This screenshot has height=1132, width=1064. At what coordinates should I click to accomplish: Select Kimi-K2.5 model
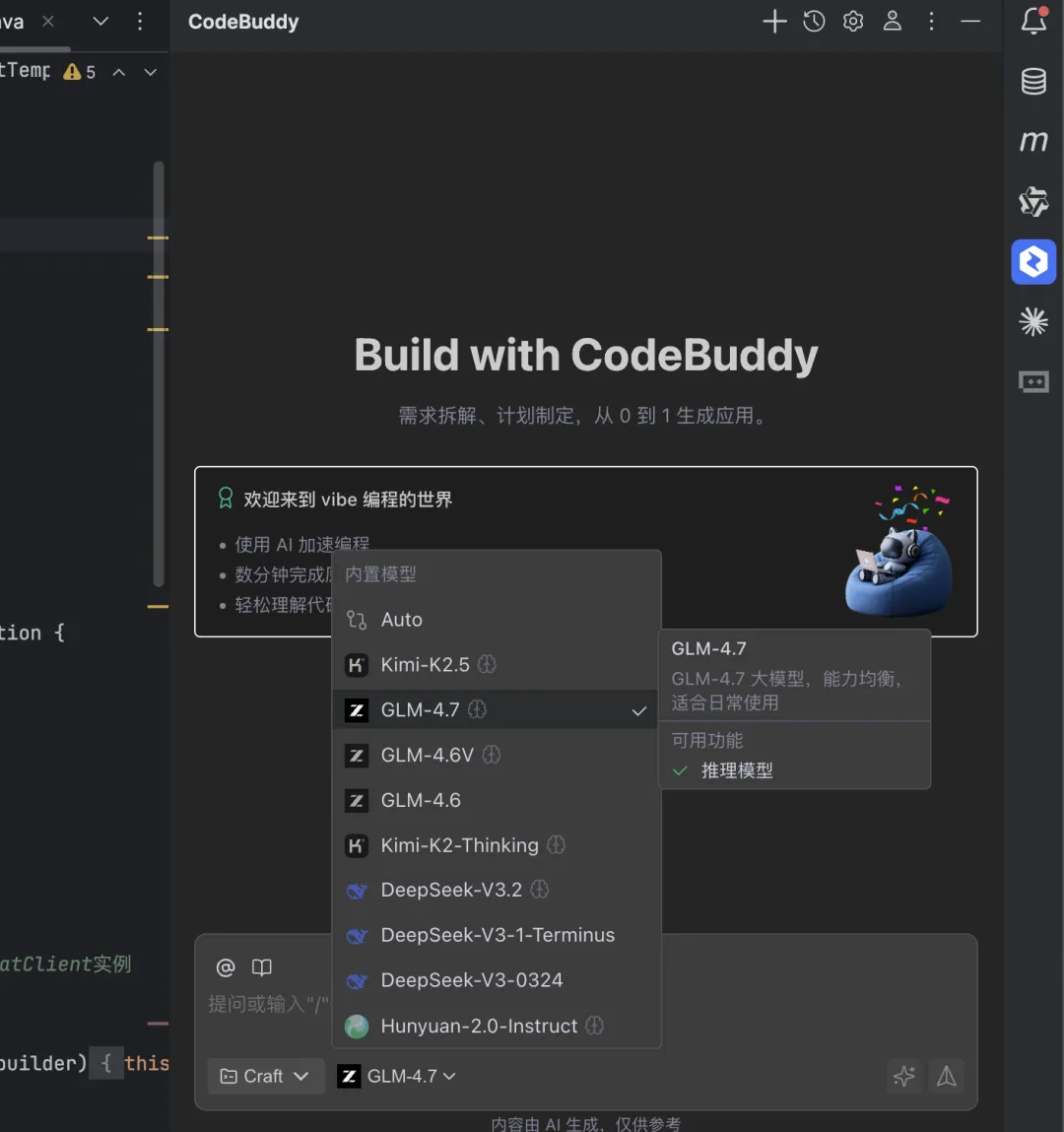click(x=497, y=664)
